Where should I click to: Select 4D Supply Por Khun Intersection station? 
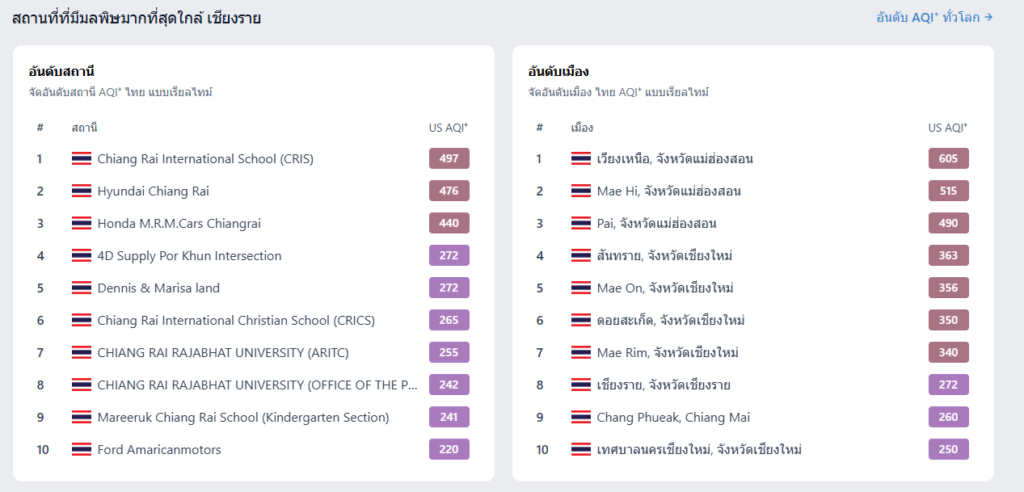[x=189, y=256]
